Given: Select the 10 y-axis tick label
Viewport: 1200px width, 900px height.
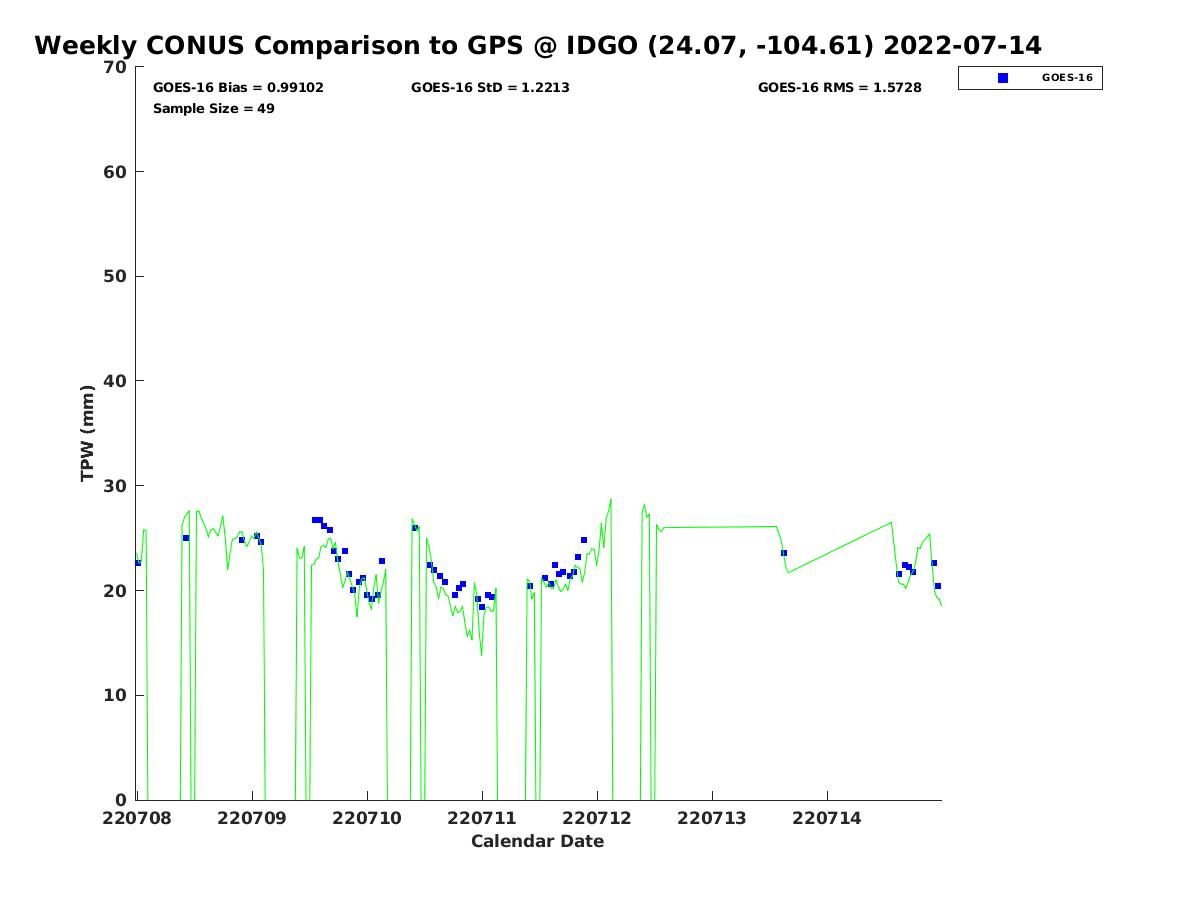Looking at the screenshot, I should 116,695.
